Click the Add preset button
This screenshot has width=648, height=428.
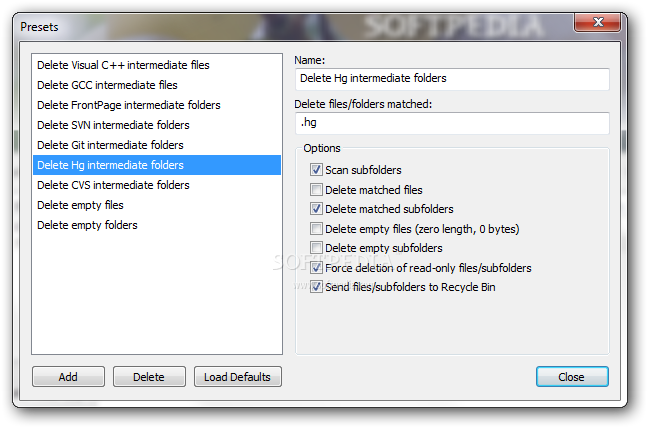68,377
